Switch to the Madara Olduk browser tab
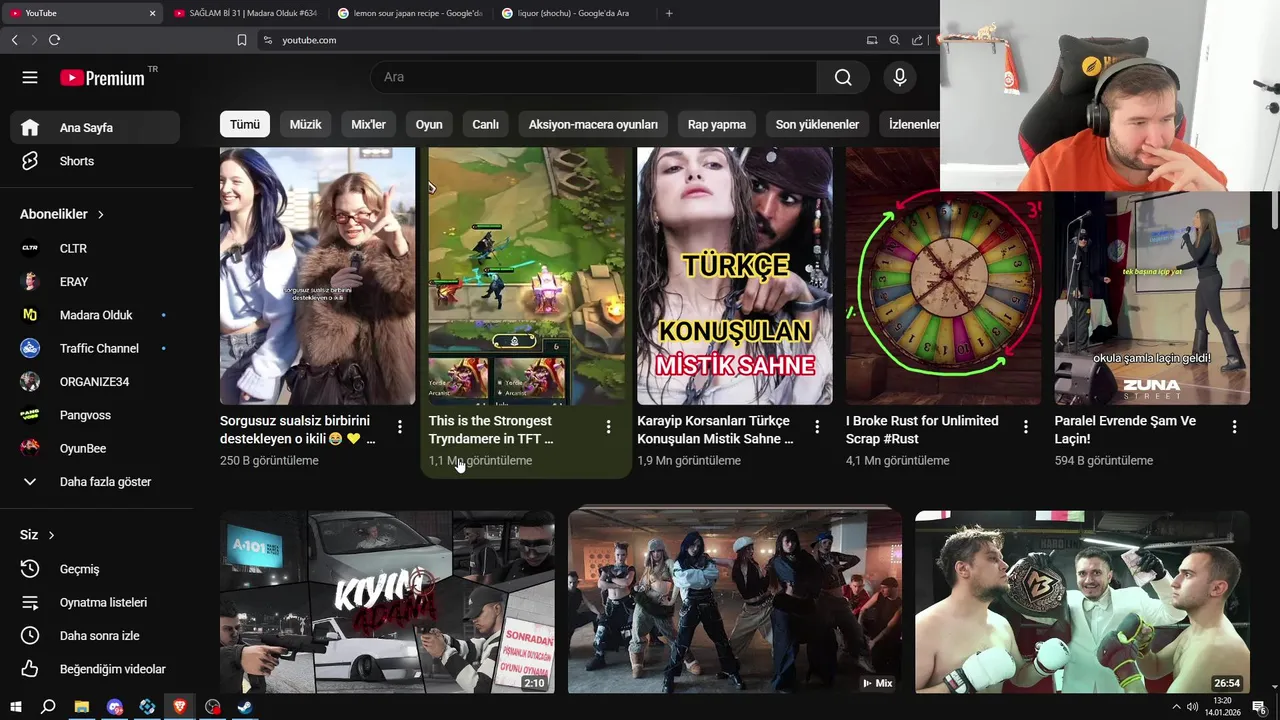The image size is (1280, 720). (x=245, y=13)
